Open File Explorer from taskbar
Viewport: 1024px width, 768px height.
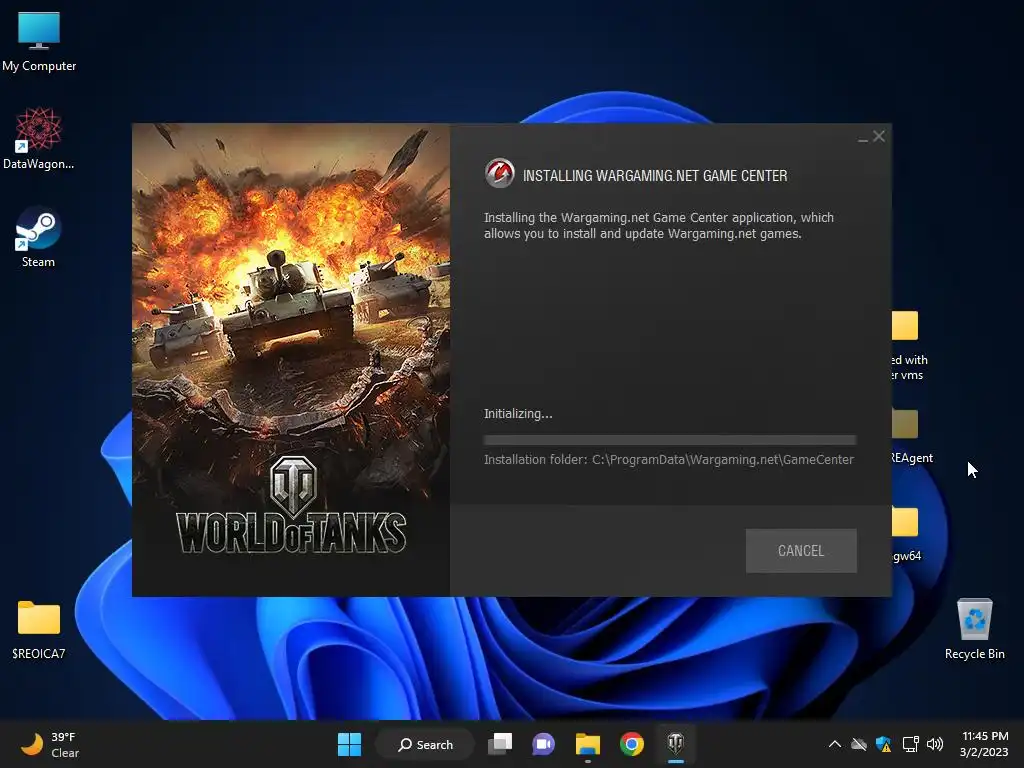tap(588, 744)
